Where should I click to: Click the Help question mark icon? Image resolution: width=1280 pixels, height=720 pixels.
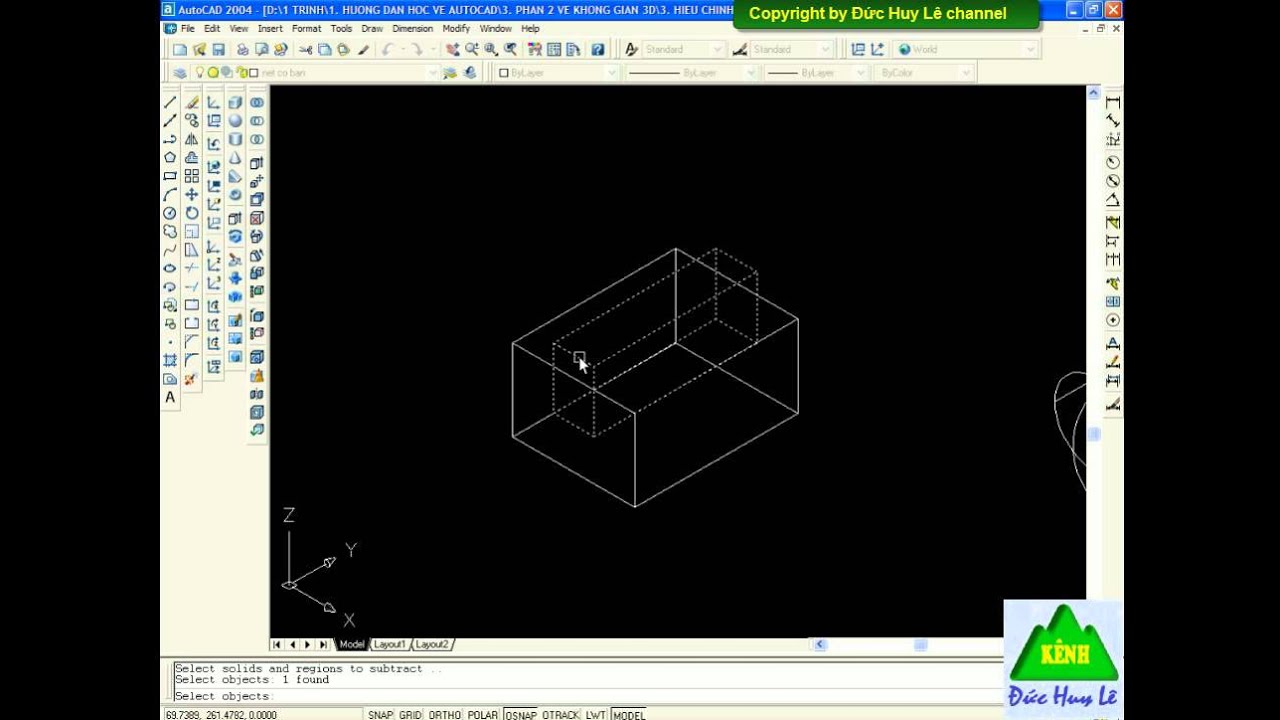(598, 49)
